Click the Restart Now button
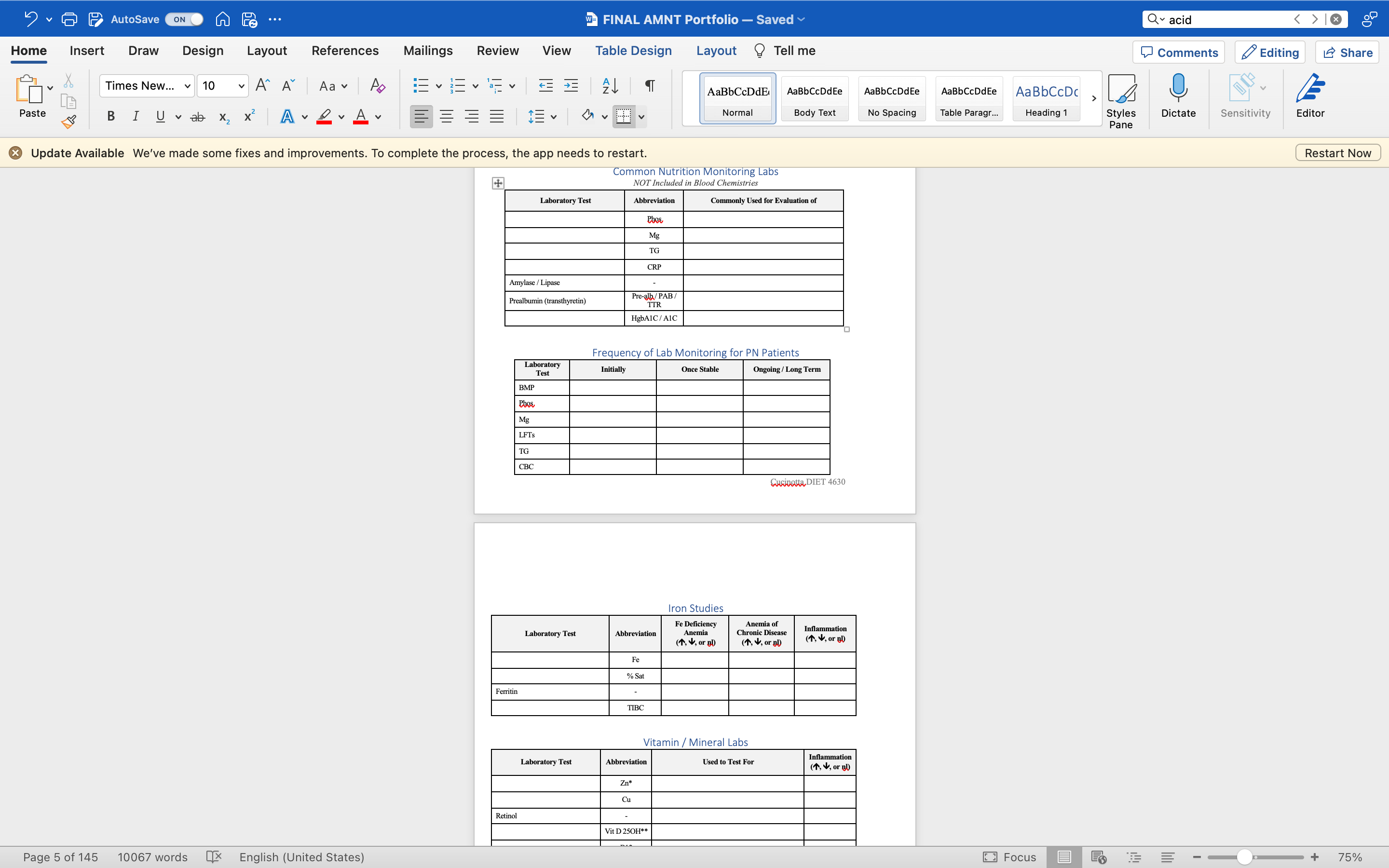 [1338, 152]
